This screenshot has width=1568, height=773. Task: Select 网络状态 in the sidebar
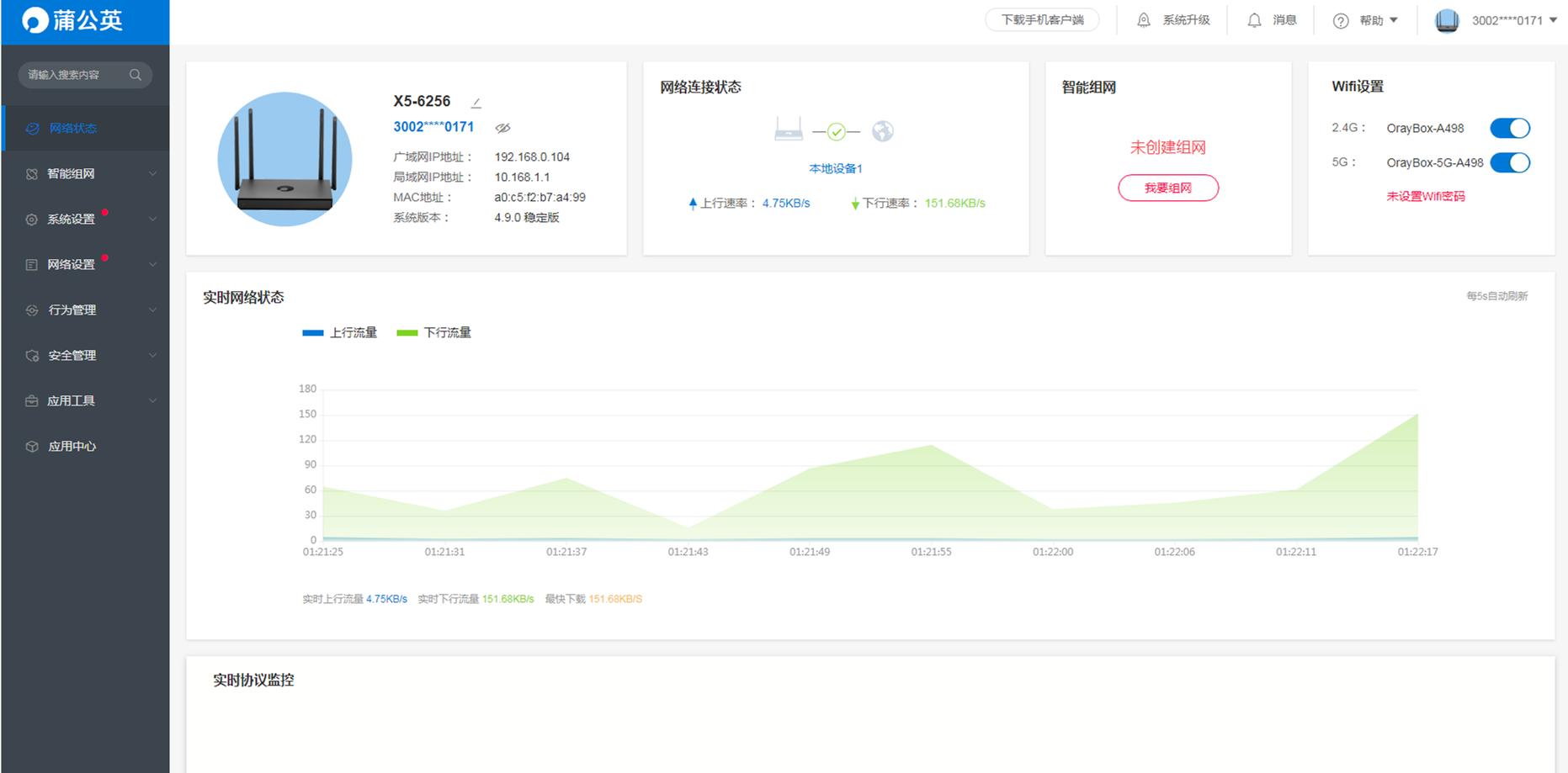(x=72, y=129)
